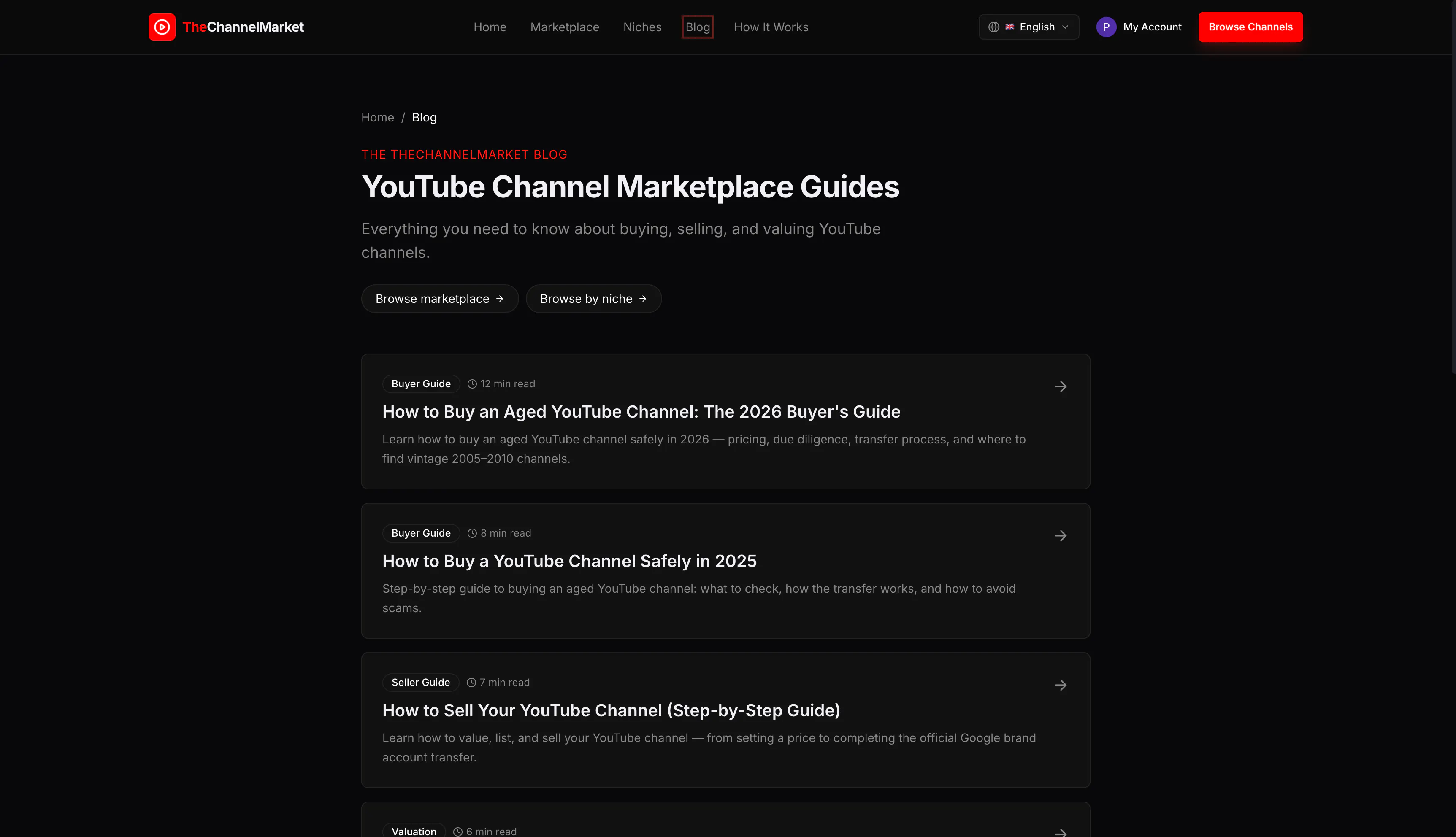1456x837 pixels.
Task: Click the arrow on the Valuation card
Action: point(1061,832)
